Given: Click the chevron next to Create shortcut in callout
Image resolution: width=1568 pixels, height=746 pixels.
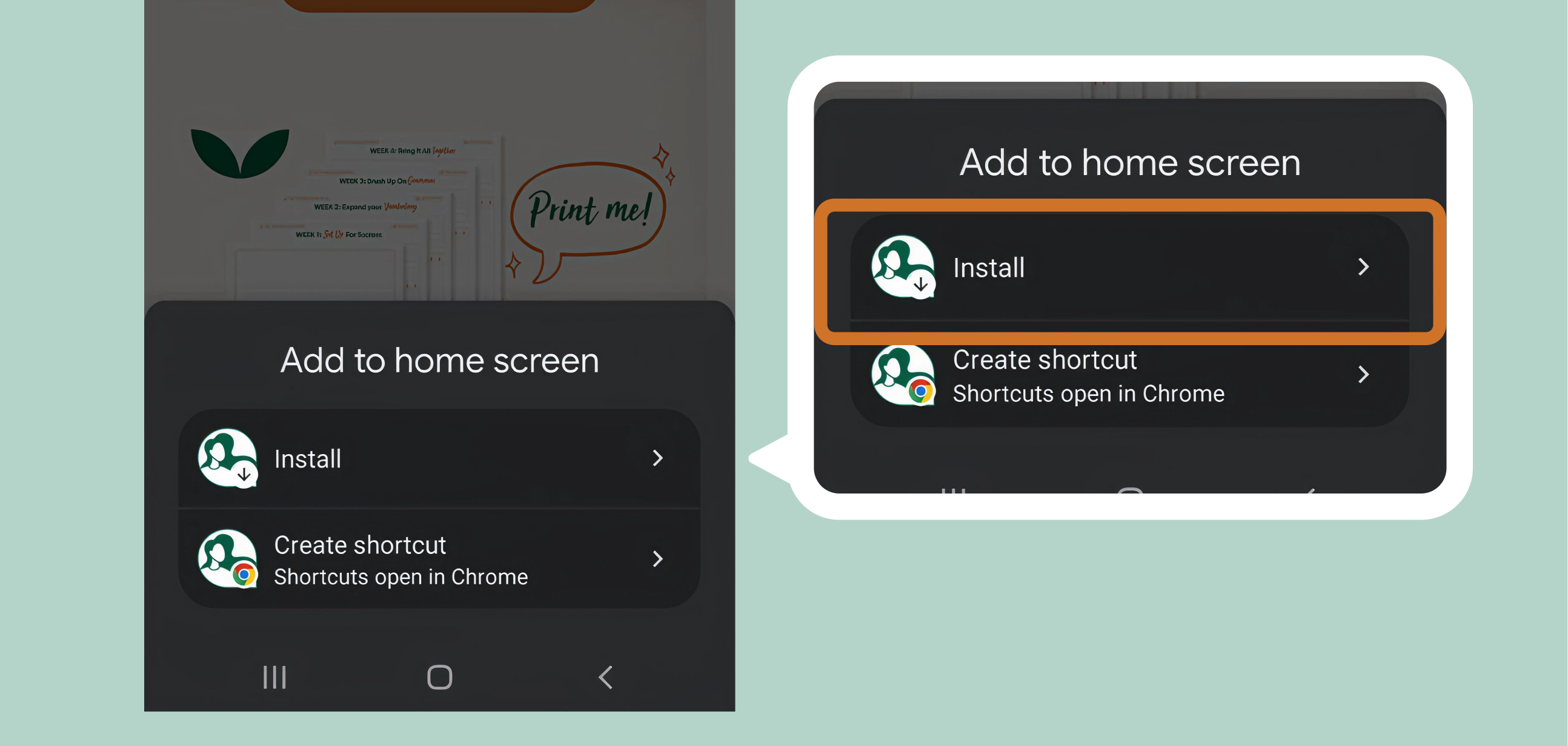Looking at the screenshot, I should (x=1363, y=375).
